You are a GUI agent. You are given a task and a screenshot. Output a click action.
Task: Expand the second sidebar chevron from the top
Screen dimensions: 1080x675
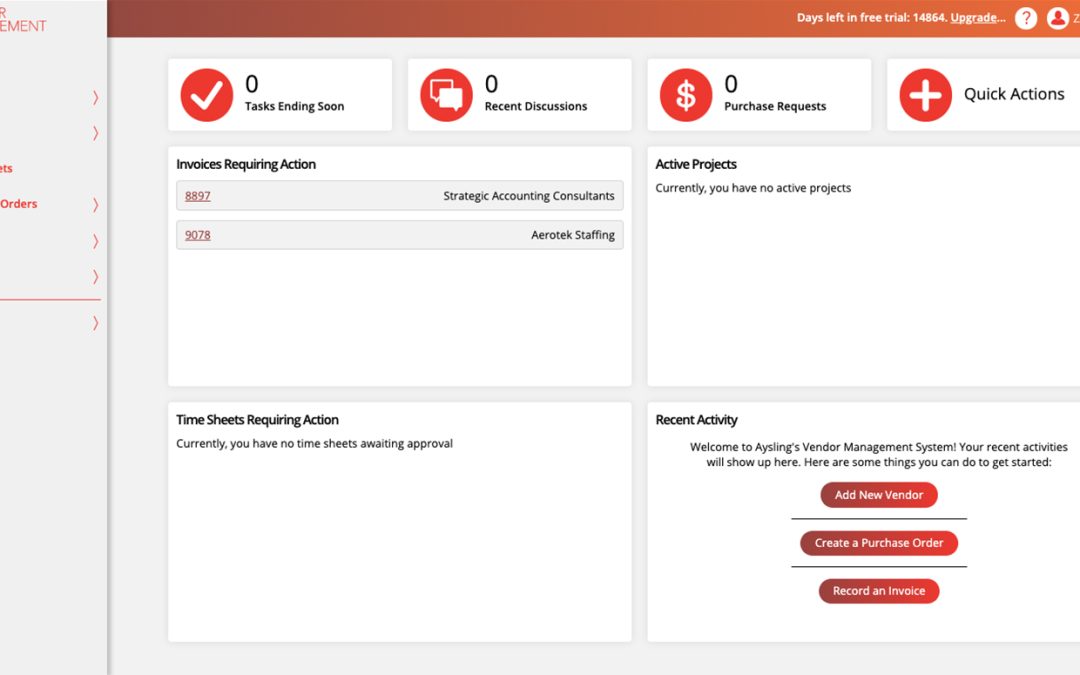[x=96, y=133]
